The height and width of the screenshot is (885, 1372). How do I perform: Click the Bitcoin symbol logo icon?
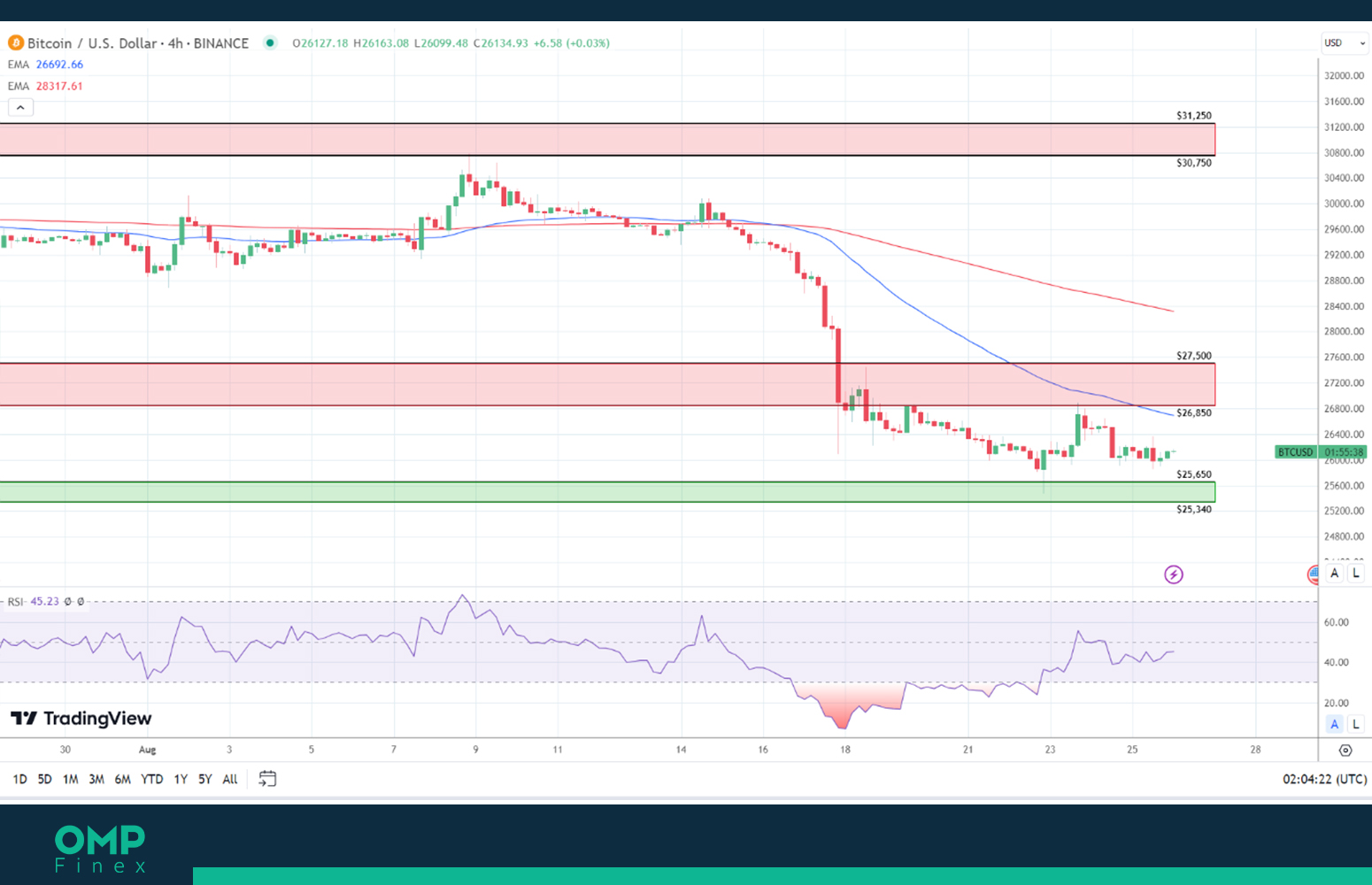click(x=16, y=42)
